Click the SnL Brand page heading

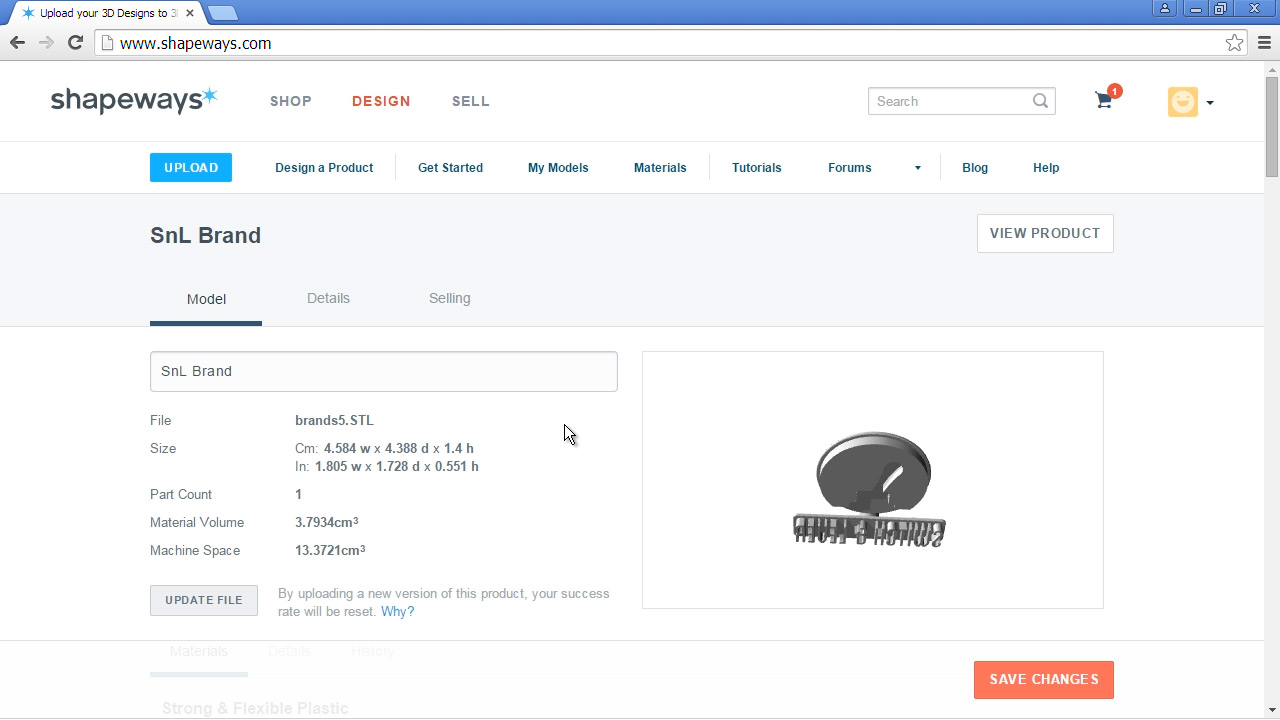point(205,235)
